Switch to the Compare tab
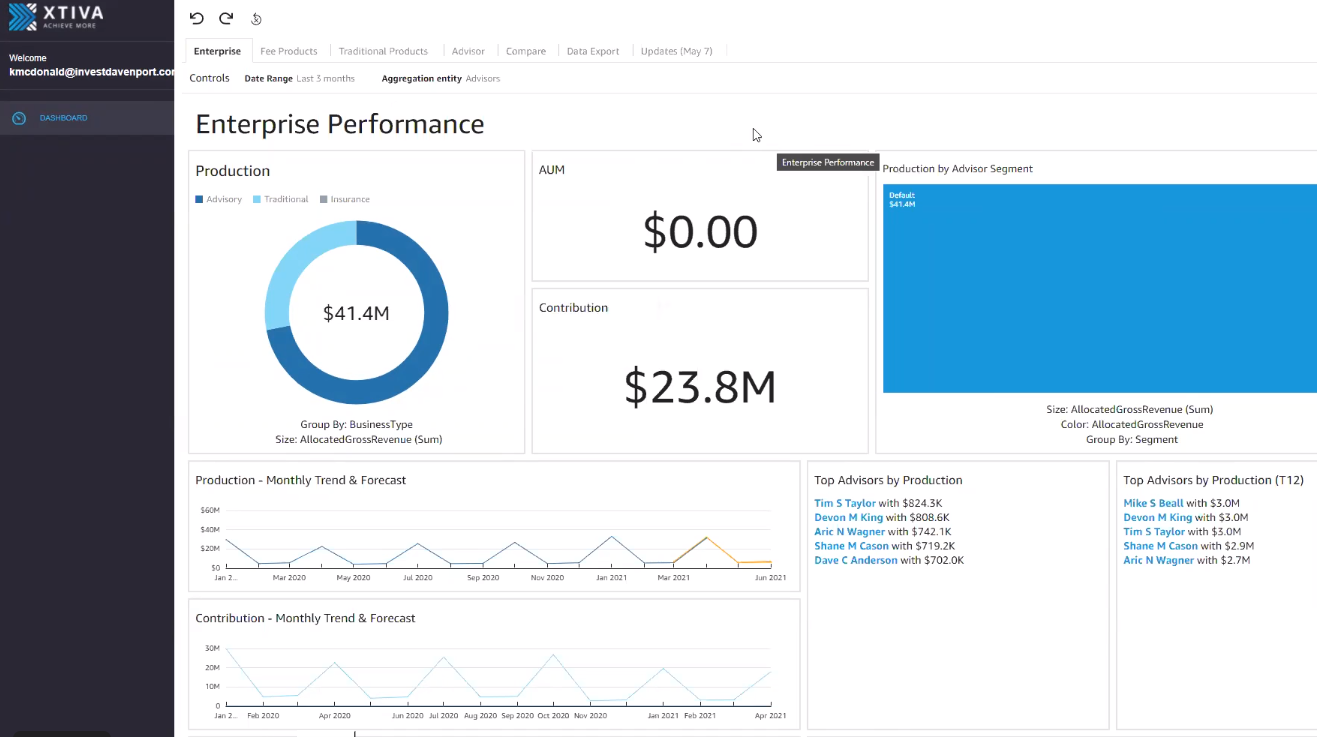Screen dimensions: 1317x737 pyautogui.click(x=526, y=51)
